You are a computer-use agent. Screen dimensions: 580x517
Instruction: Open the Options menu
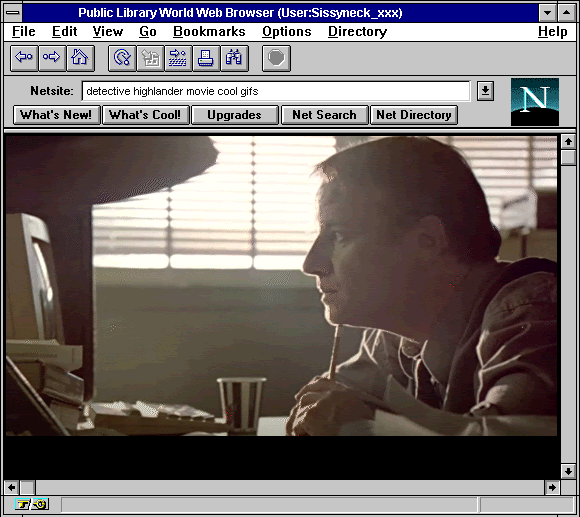click(287, 32)
